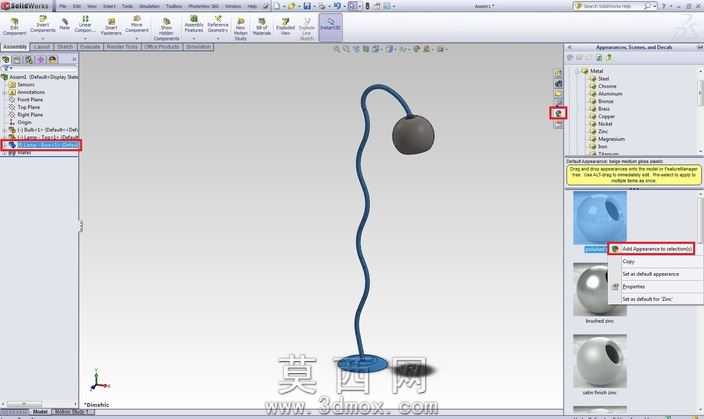
Task: Expand the Mates node in the tree
Action: pyautogui.click(x=4, y=153)
